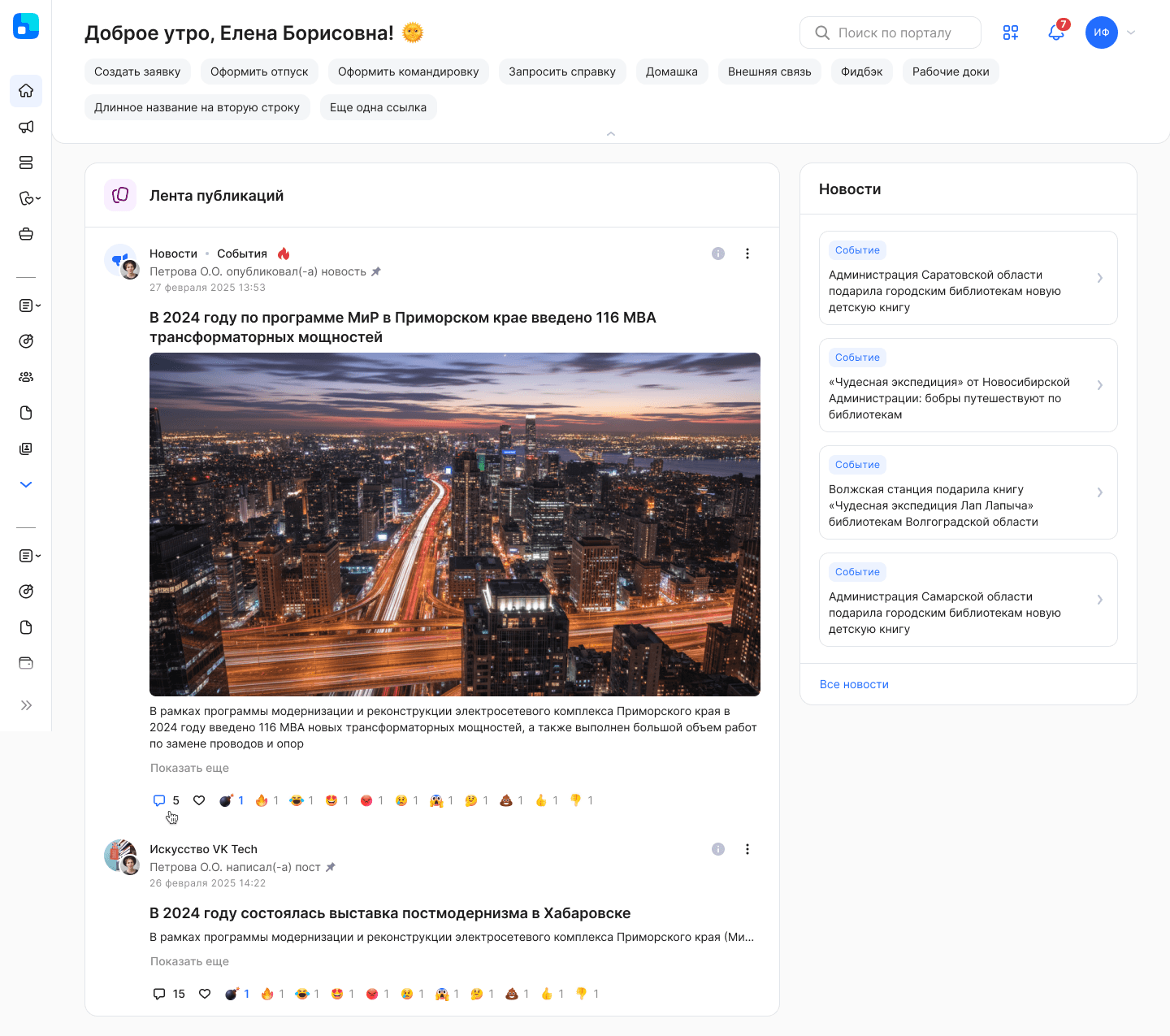Open the services list icon in sidebar
This screenshot has width=1170, height=1036.
(x=26, y=163)
